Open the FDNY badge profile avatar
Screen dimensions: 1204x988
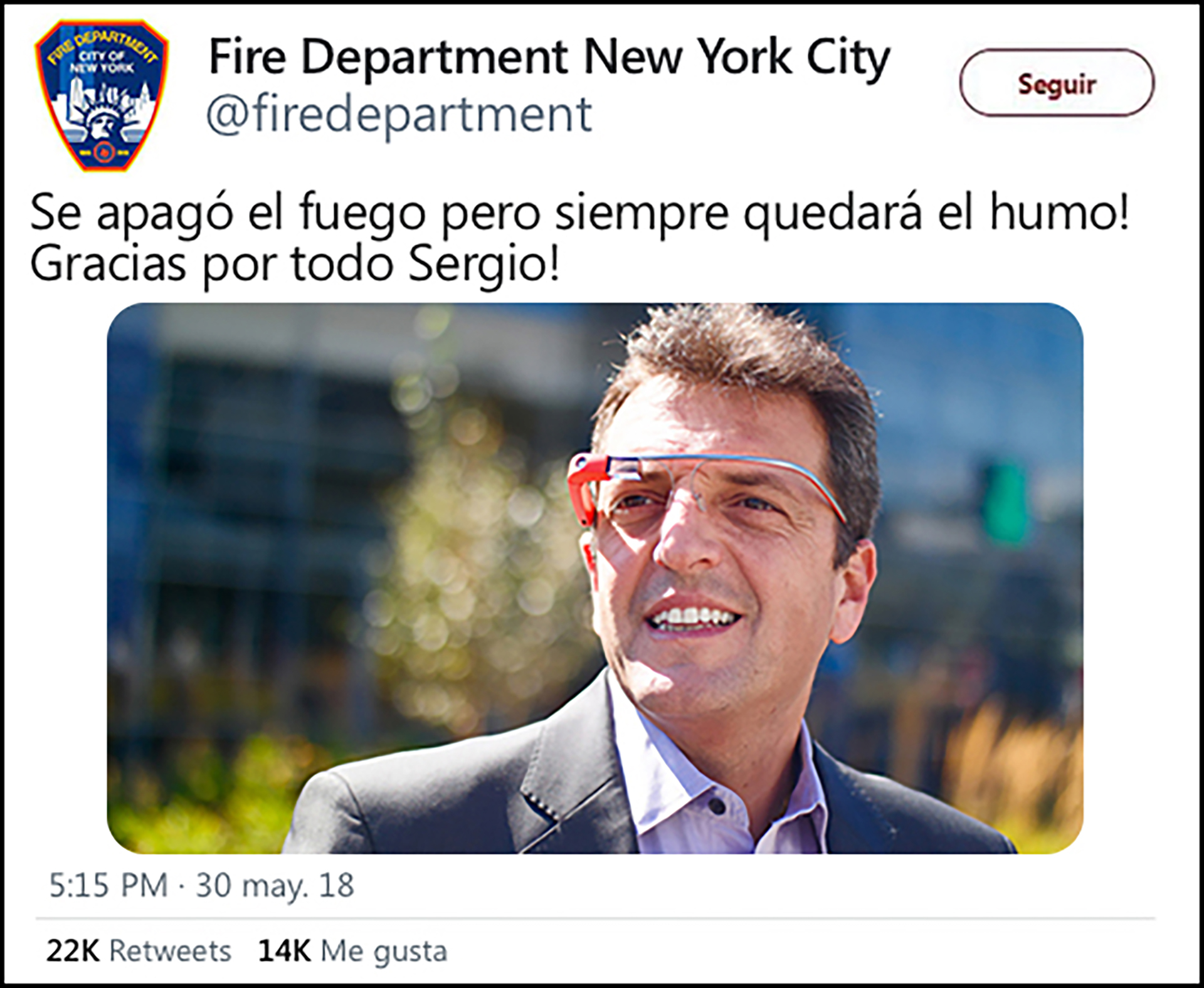pos(102,95)
